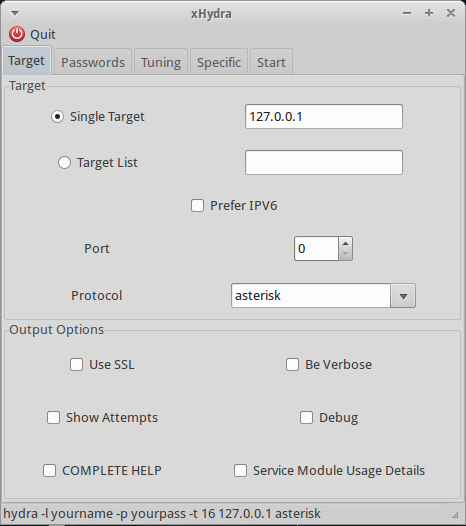
Task: Select the Target List radio button
Action: click(x=64, y=162)
